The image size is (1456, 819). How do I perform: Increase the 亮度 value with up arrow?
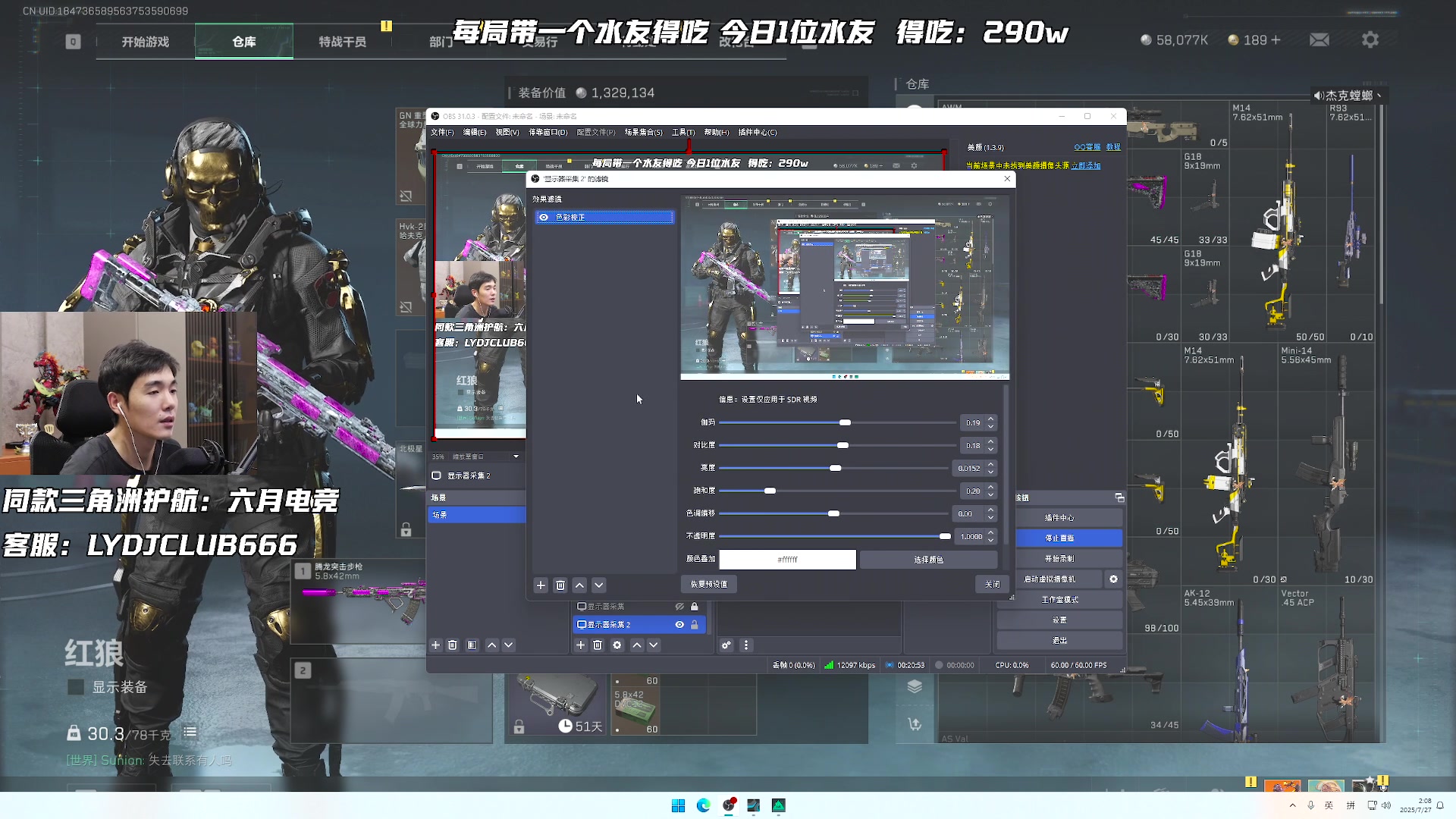coord(990,465)
